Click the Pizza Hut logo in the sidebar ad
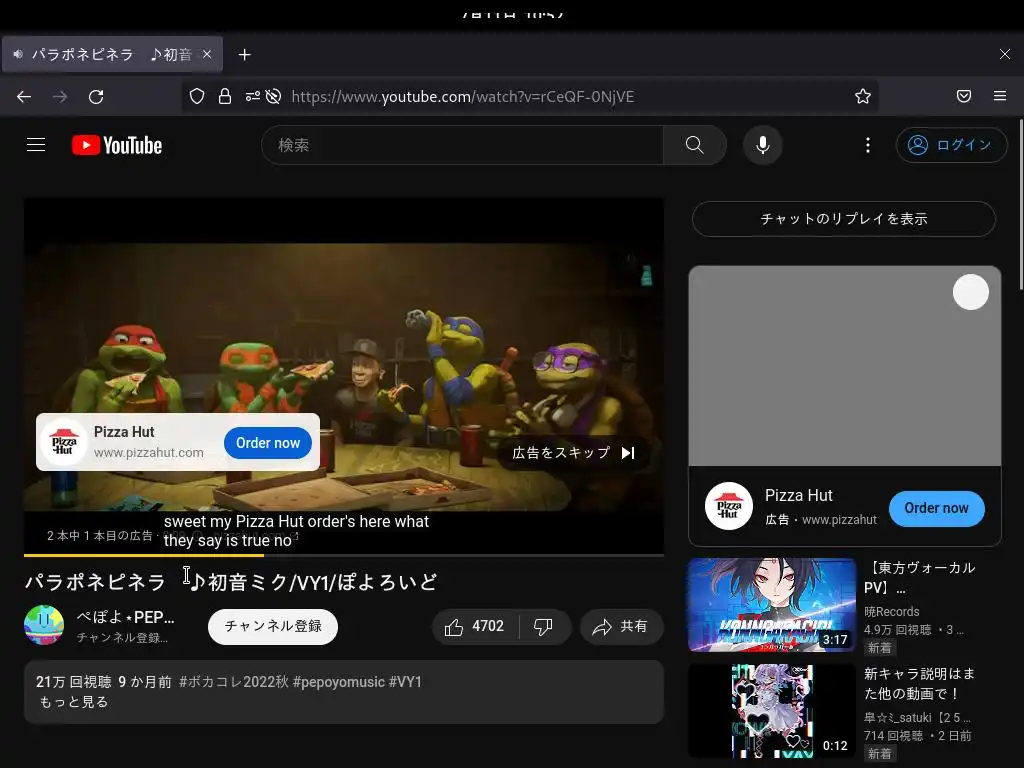This screenshot has width=1024, height=768. (729, 506)
